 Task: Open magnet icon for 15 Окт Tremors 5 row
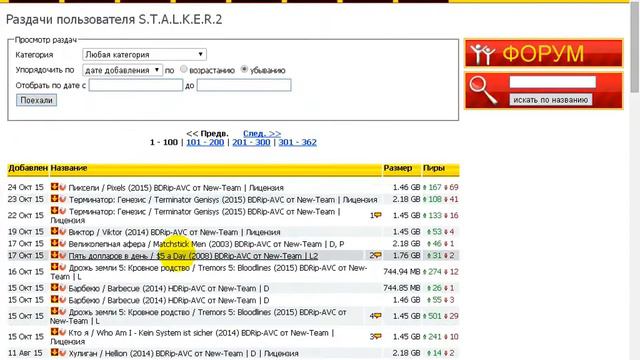click(x=62, y=312)
